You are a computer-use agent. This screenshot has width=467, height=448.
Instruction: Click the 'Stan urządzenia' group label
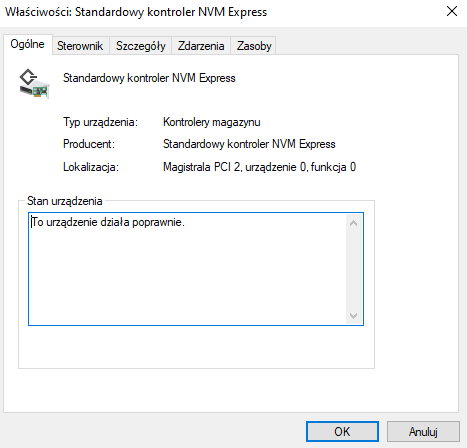(x=65, y=201)
